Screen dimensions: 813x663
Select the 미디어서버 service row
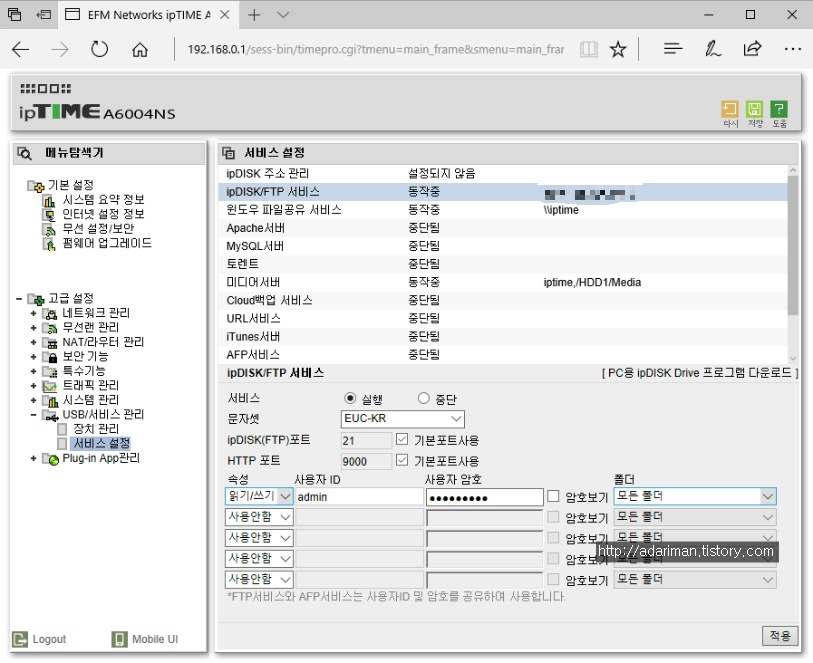click(x=502, y=282)
